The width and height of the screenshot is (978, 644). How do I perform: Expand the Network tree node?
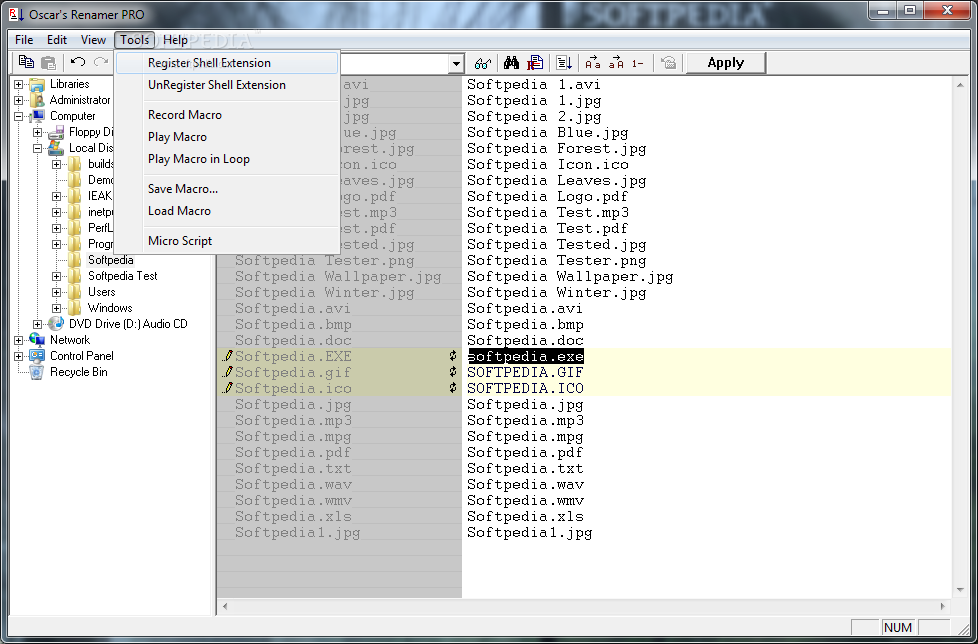tap(19, 340)
